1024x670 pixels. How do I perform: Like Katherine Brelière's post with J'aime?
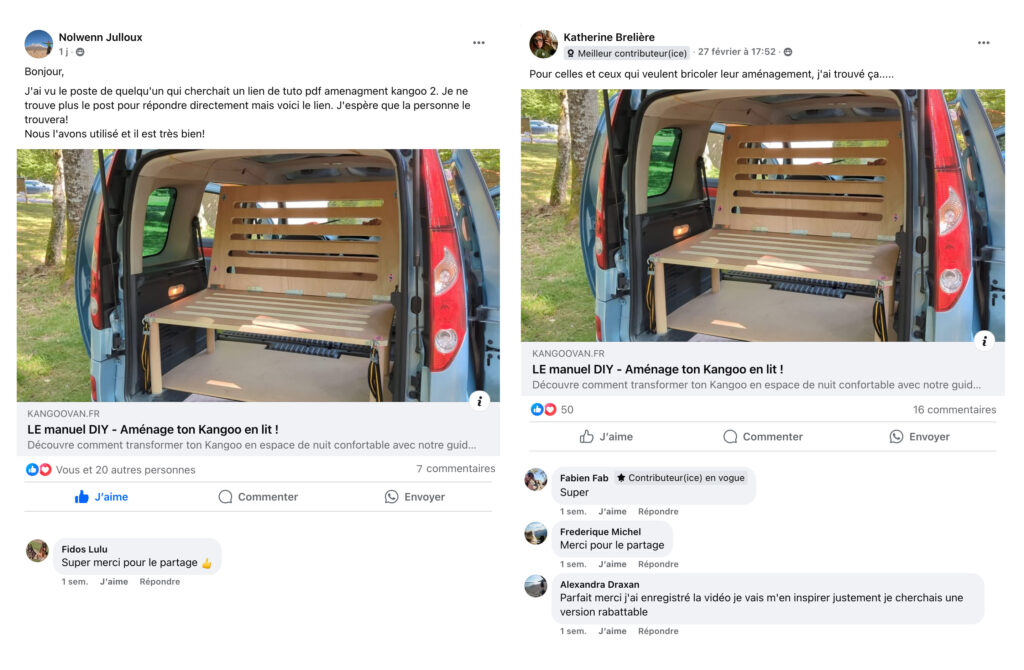tap(606, 437)
